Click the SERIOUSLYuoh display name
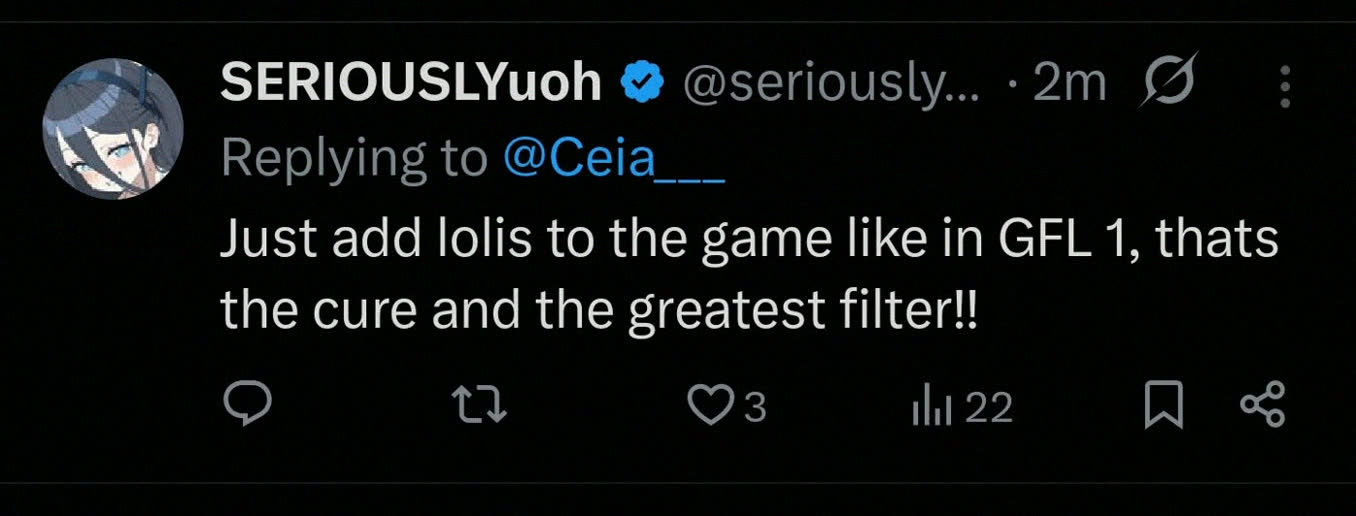Screen dimensions: 1356x516 pos(410,84)
